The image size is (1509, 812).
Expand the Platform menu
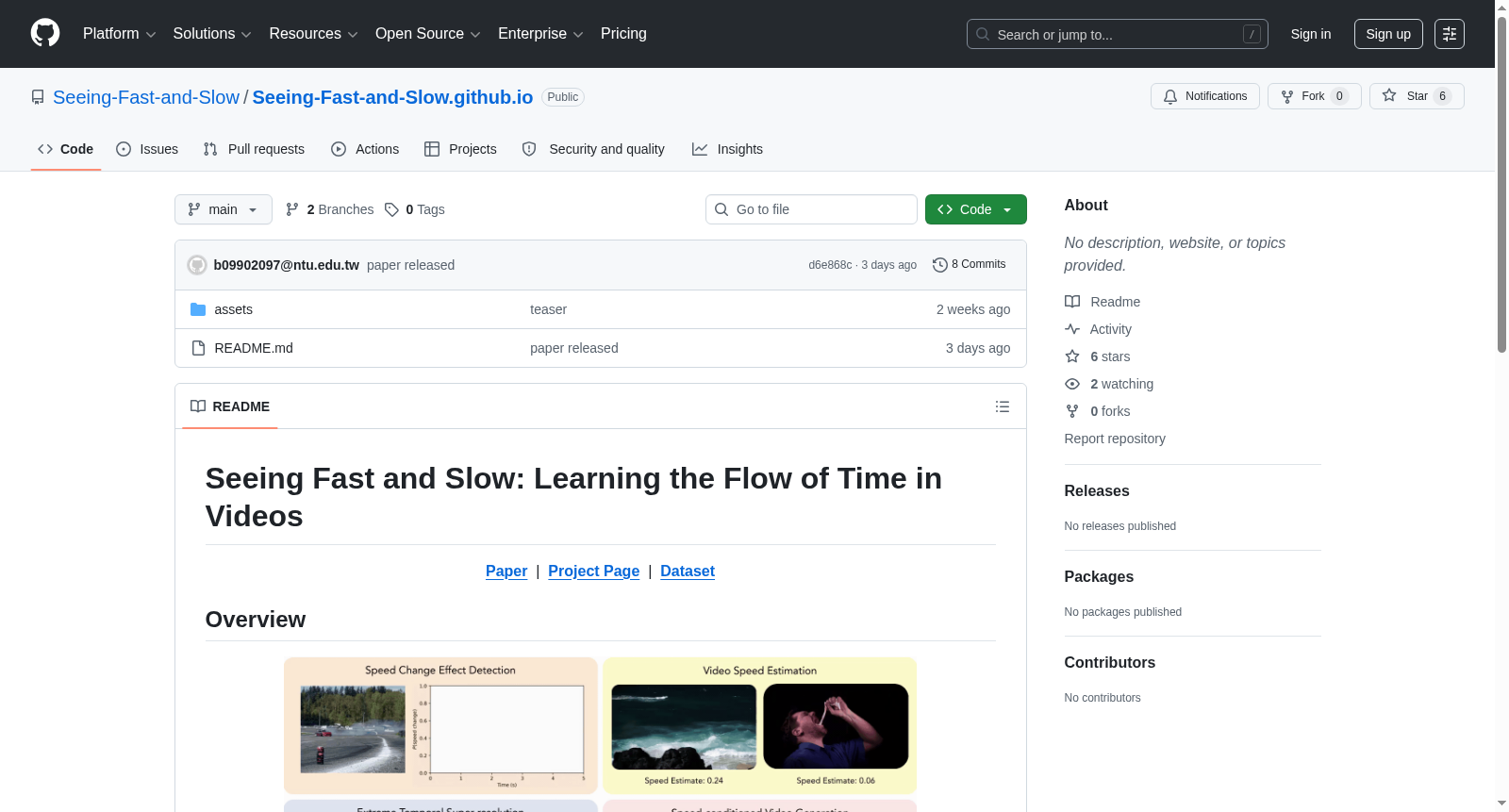[119, 34]
